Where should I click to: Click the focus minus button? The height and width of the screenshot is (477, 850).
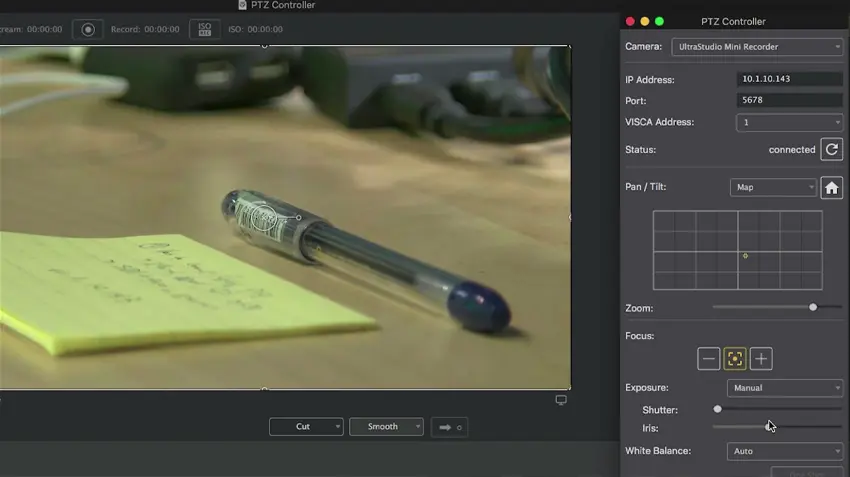[709, 359]
